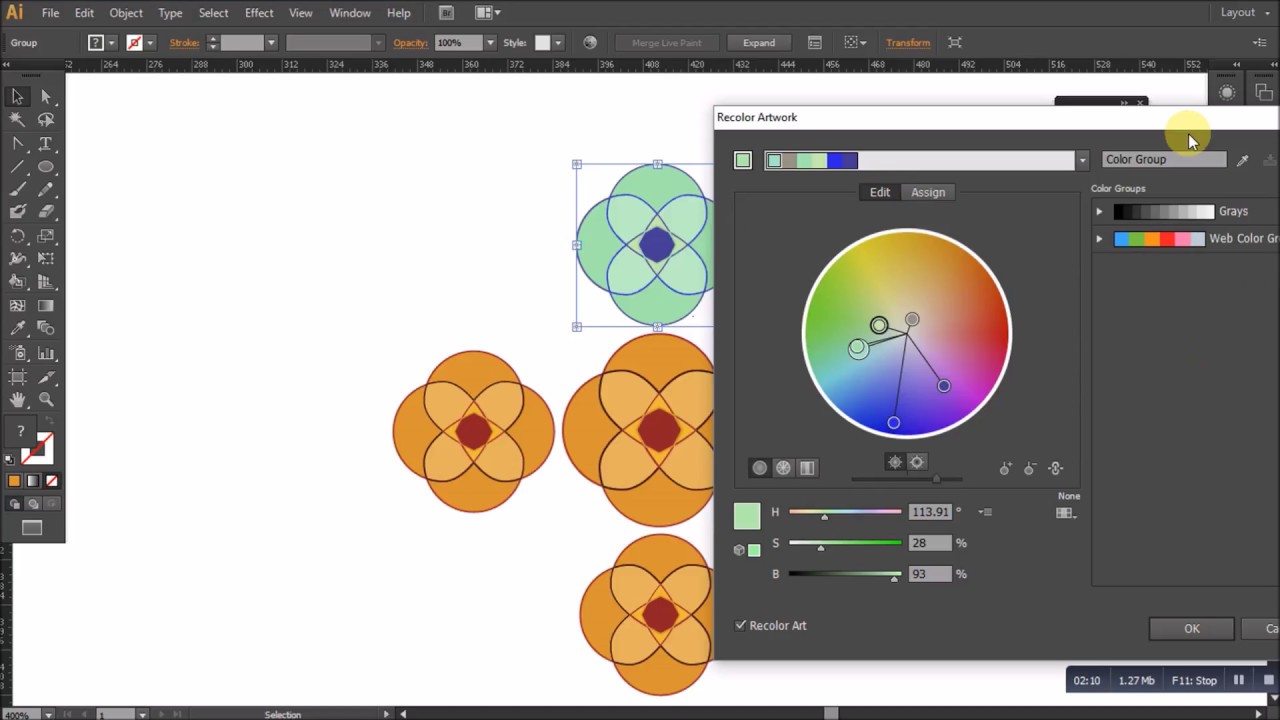Click the Hue slider track
Screen dimensions: 1280x720
(845, 512)
